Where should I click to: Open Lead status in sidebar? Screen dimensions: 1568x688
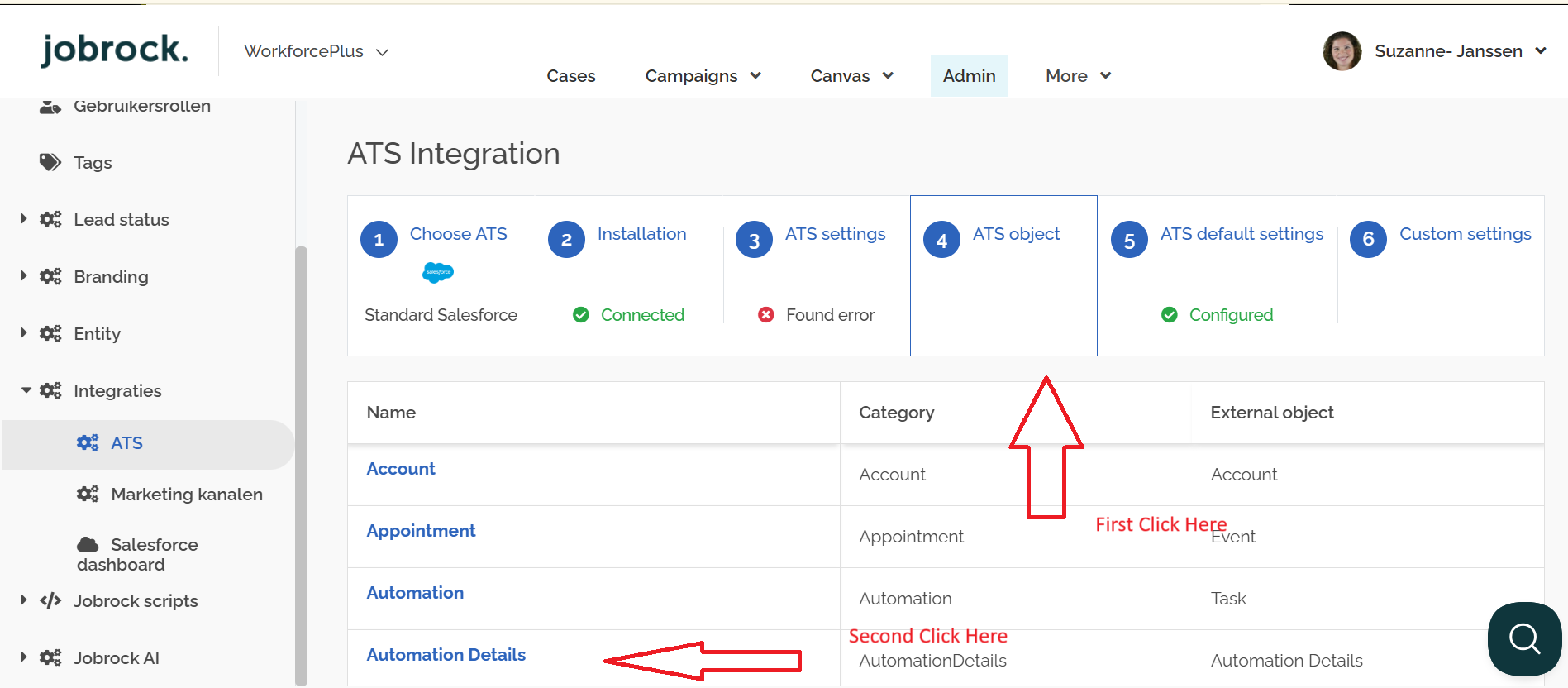[122, 220]
